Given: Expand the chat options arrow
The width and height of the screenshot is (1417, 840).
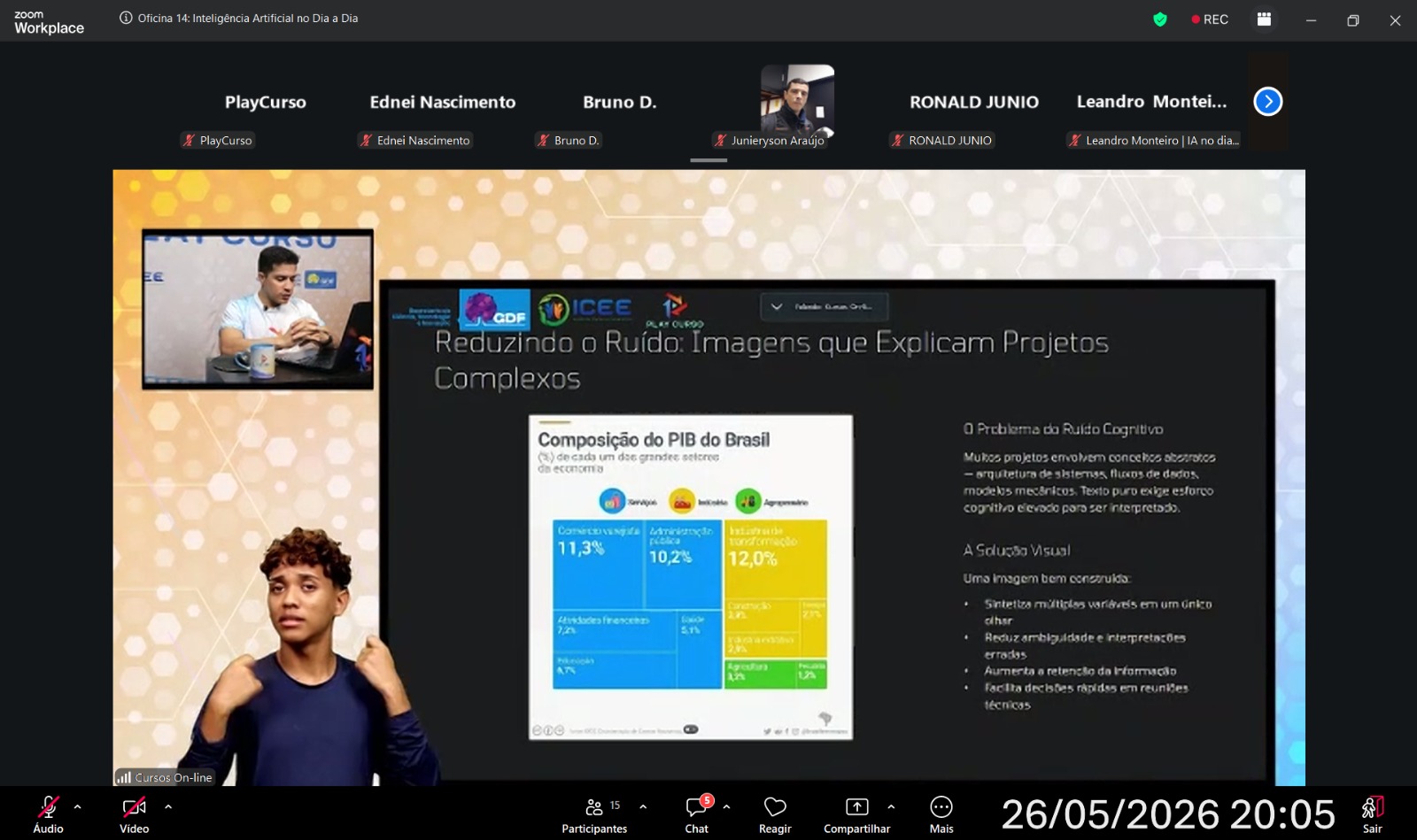Looking at the screenshot, I should click(726, 806).
